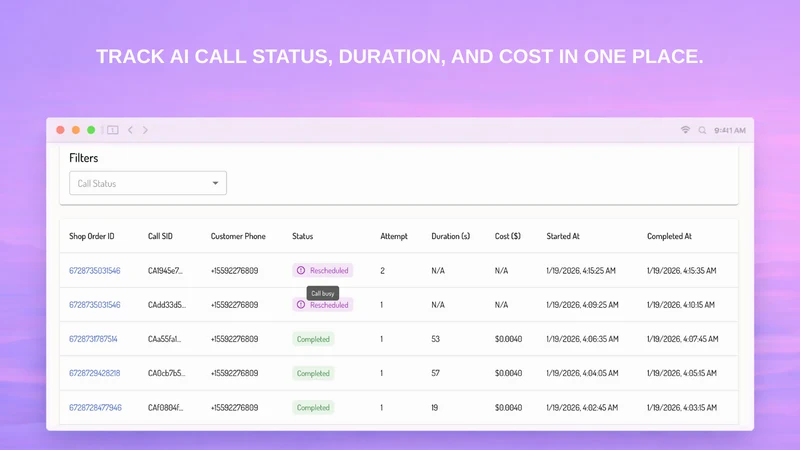This screenshot has width=800, height=450.
Task: Click the Call busy tooltip
Action: click(x=323, y=293)
